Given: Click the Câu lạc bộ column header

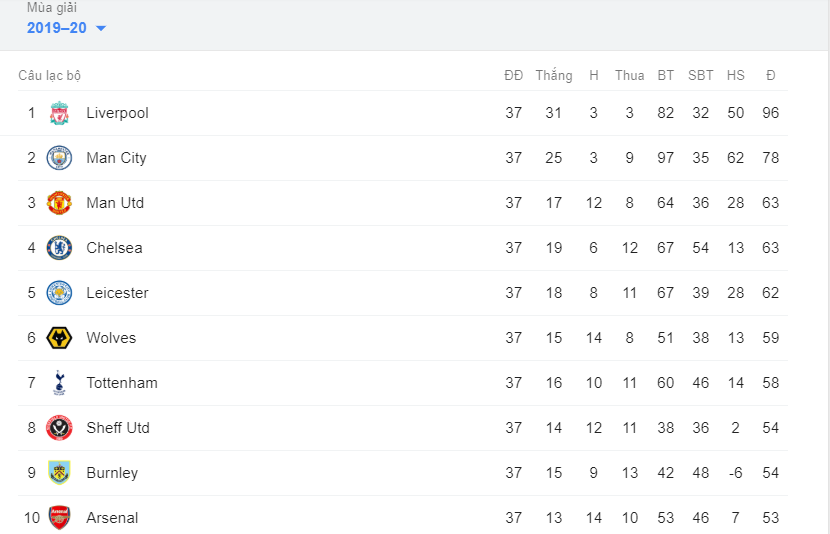Looking at the screenshot, I should pyautogui.click(x=50, y=76).
